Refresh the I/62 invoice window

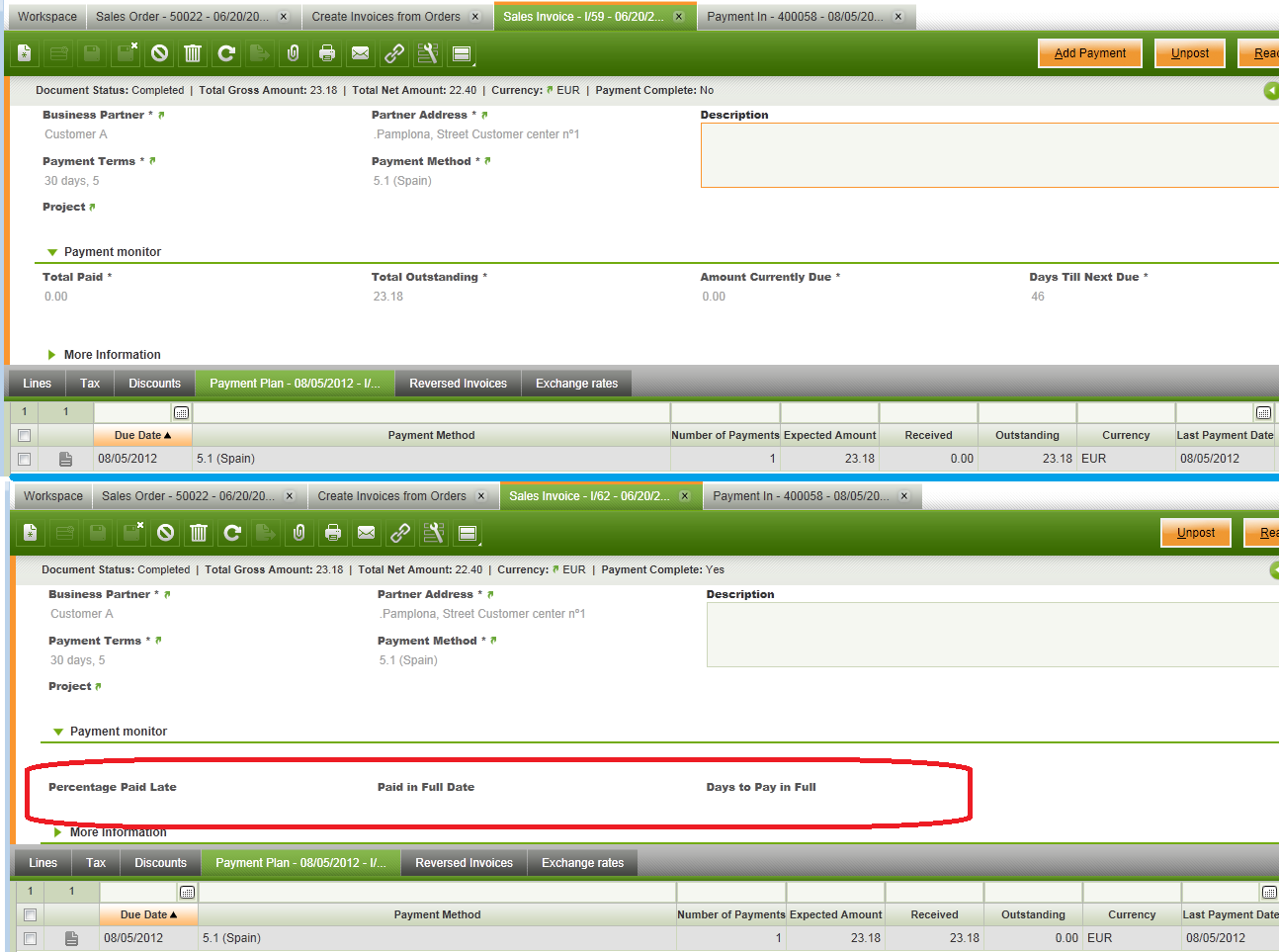pos(232,533)
